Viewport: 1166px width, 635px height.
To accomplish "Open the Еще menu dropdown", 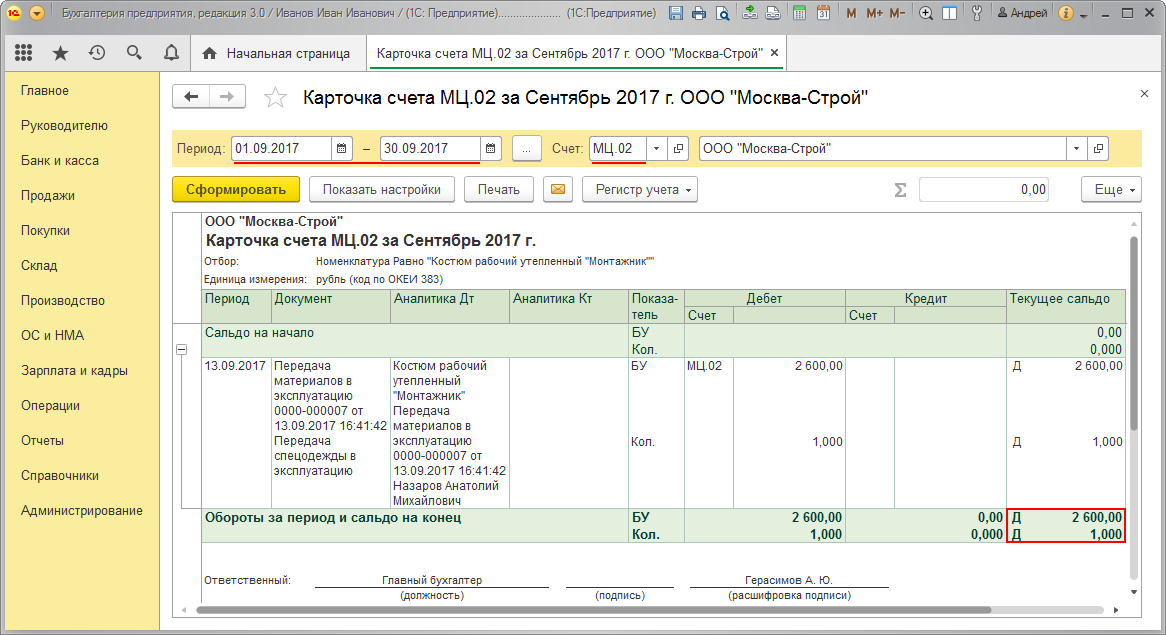I will 1110,189.
